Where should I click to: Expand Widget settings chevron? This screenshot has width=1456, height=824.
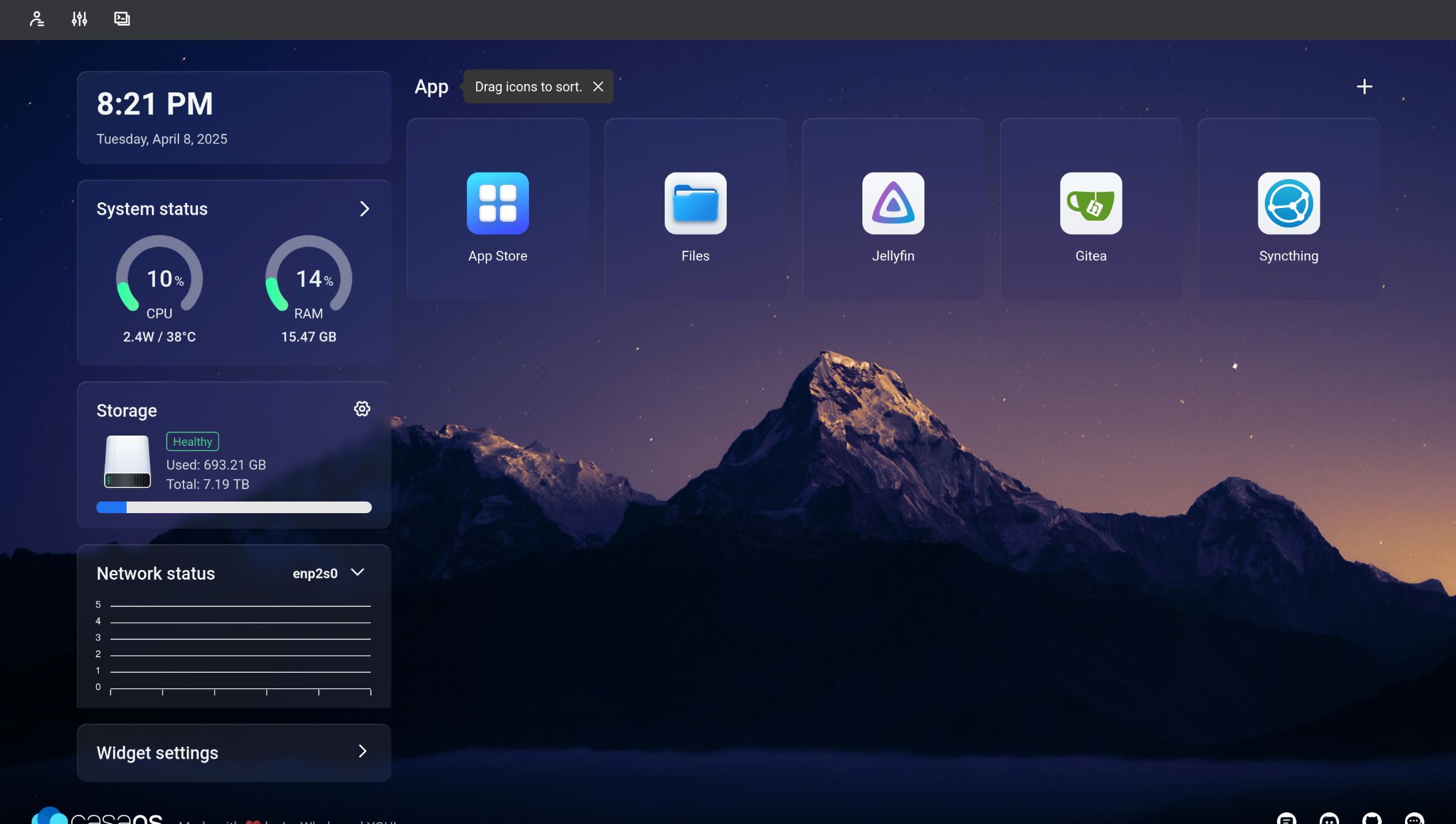tap(362, 751)
